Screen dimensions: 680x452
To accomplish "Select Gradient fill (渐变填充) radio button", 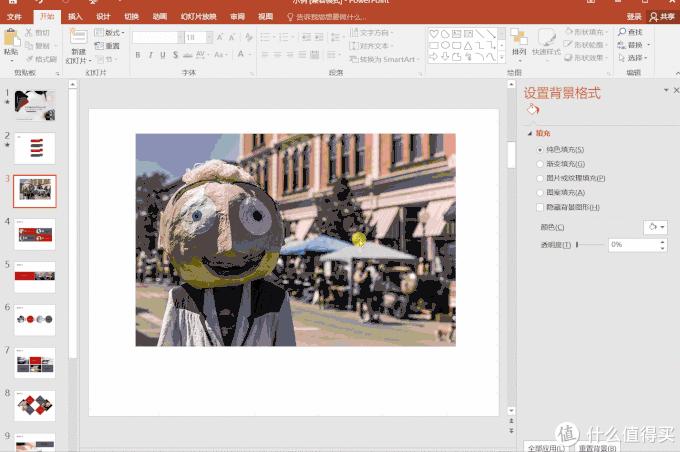I will (x=540, y=164).
